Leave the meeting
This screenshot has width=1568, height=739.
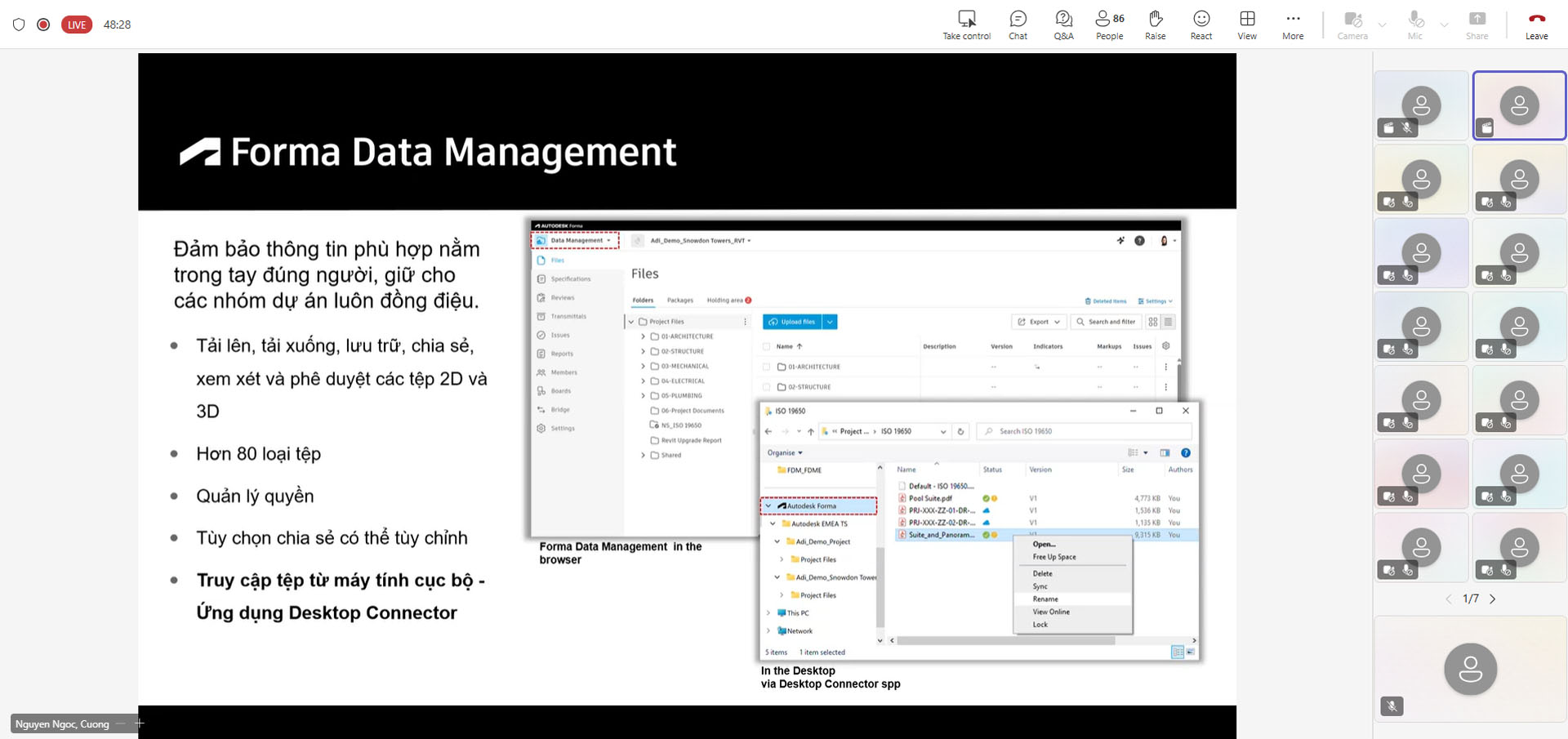click(1536, 24)
